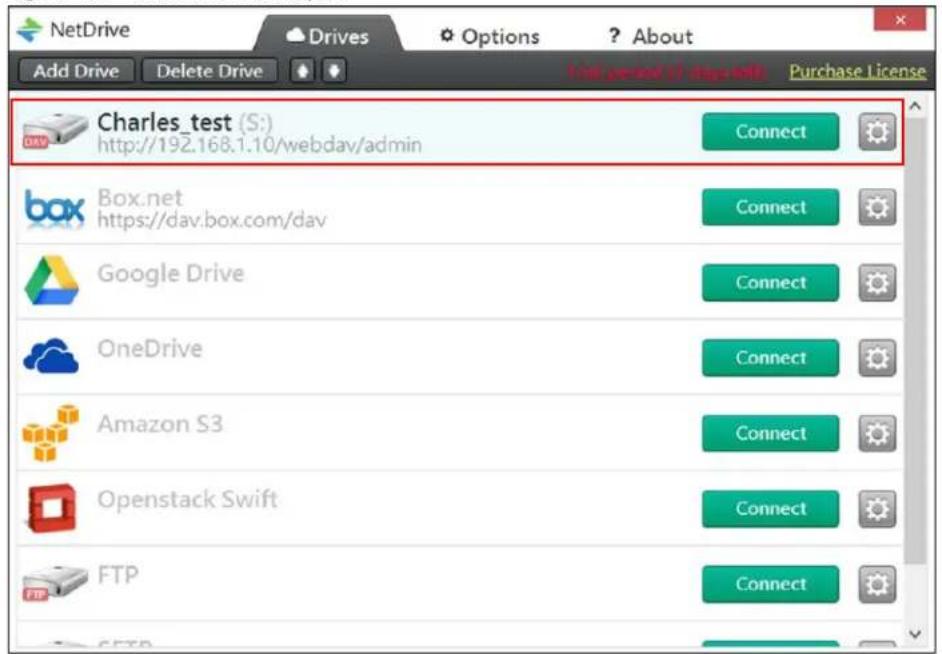Image resolution: width=942 pixels, height=654 pixels.
Task: Open the Drives tab
Action: pyautogui.click(x=327, y=35)
